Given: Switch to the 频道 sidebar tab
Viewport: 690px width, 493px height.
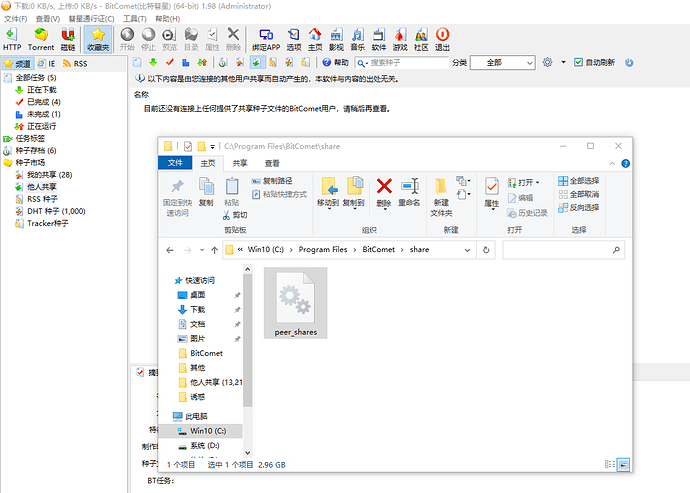Looking at the screenshot, I should tap(18, 64).
